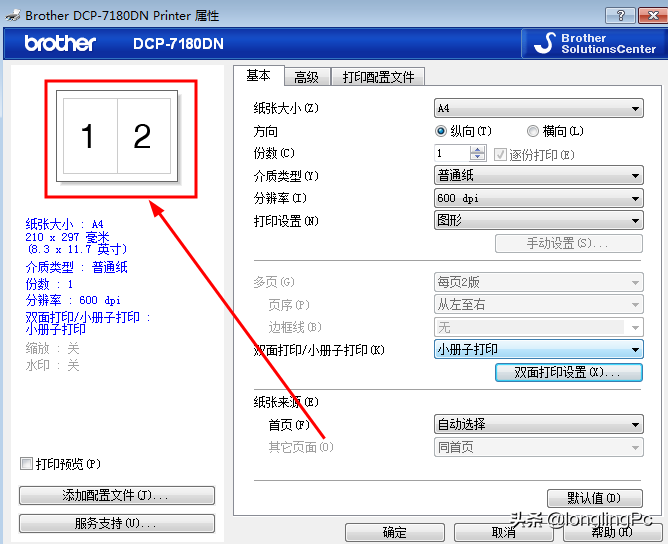Click the 水印 : 关 summary text

[x=52, y=365]
